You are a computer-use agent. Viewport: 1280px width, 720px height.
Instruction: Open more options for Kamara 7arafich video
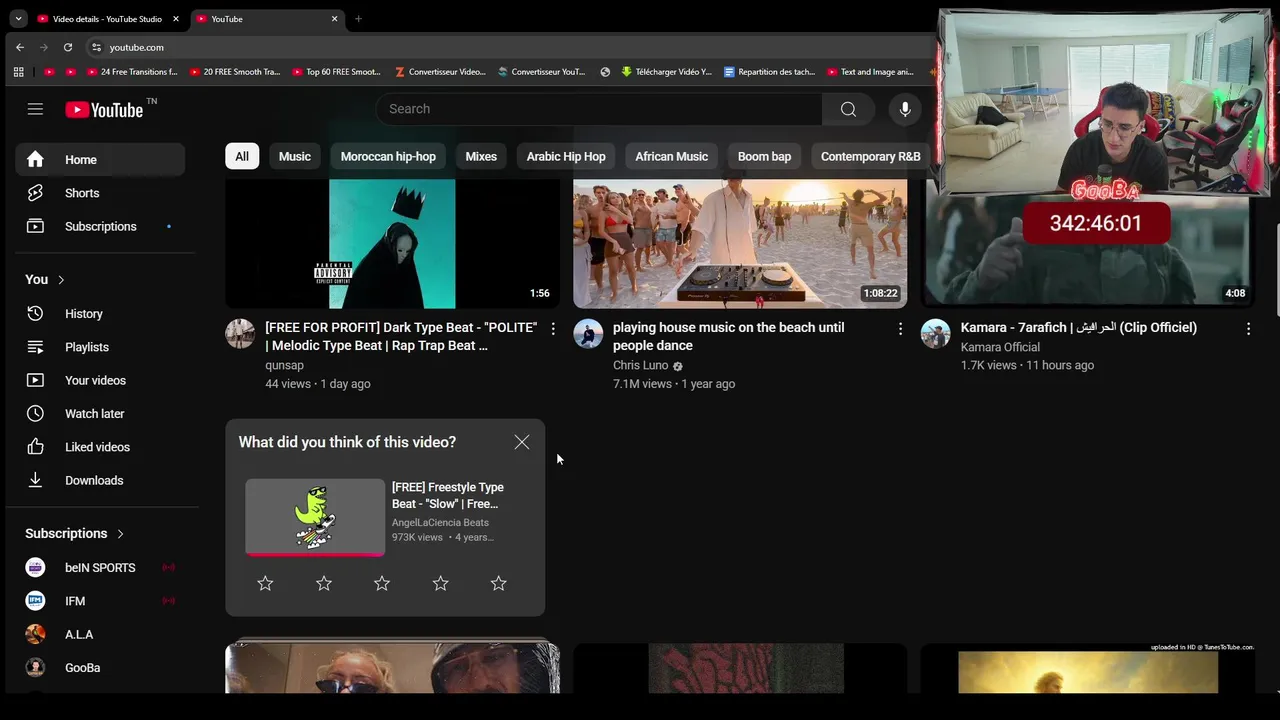coord(1248,329)
